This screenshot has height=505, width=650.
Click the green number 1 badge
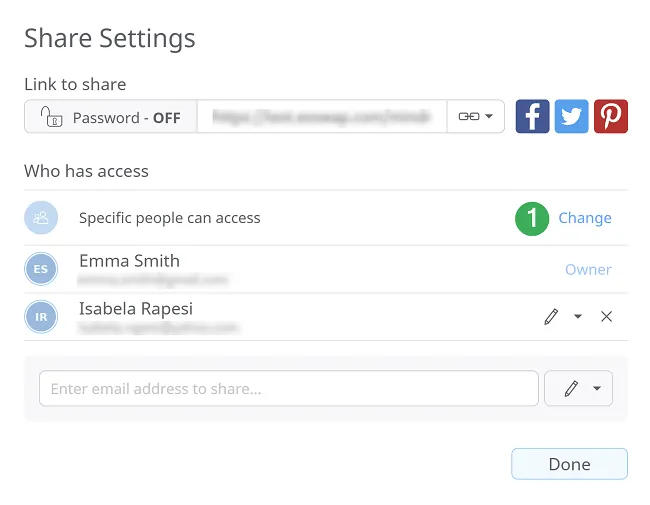(532, 218)
